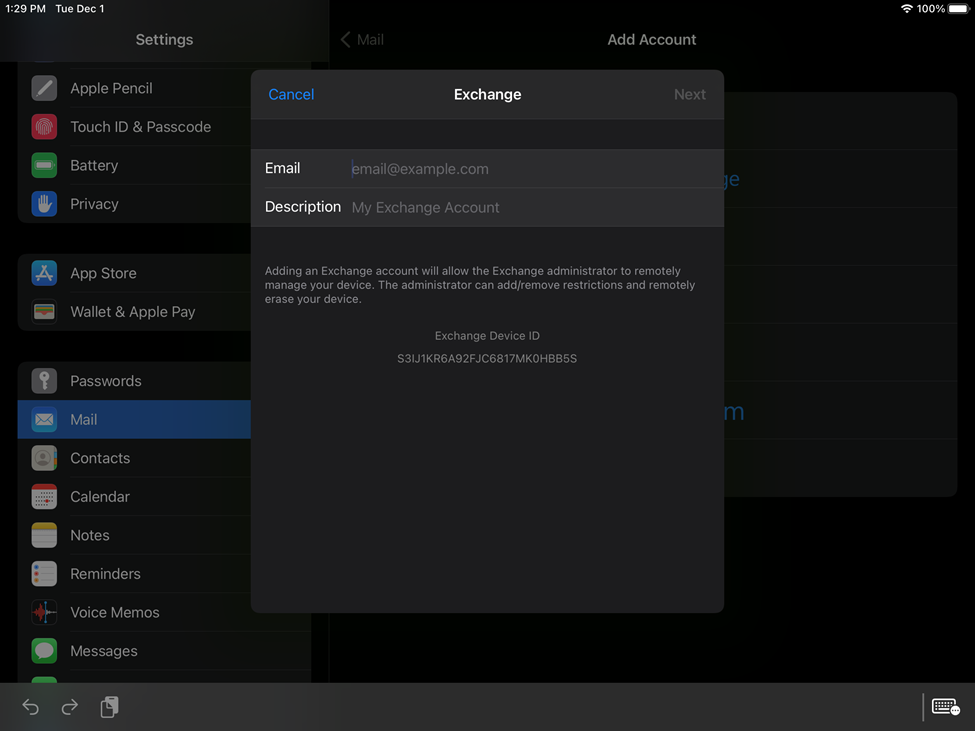
Task: Tap the Apple Pencil icon in Settings
Action: tap(44, 88)
